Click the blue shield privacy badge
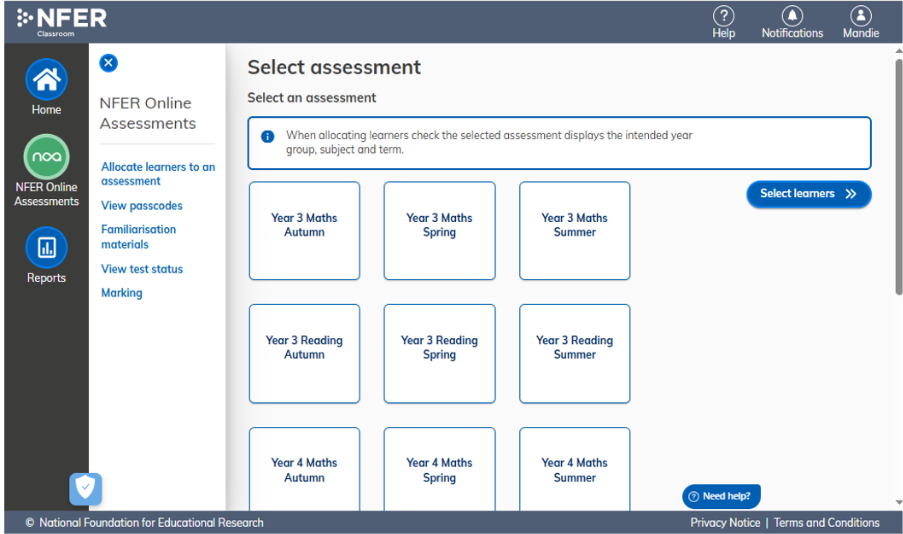Viewport: 903px width, 534px height. (x=86, y=488)
